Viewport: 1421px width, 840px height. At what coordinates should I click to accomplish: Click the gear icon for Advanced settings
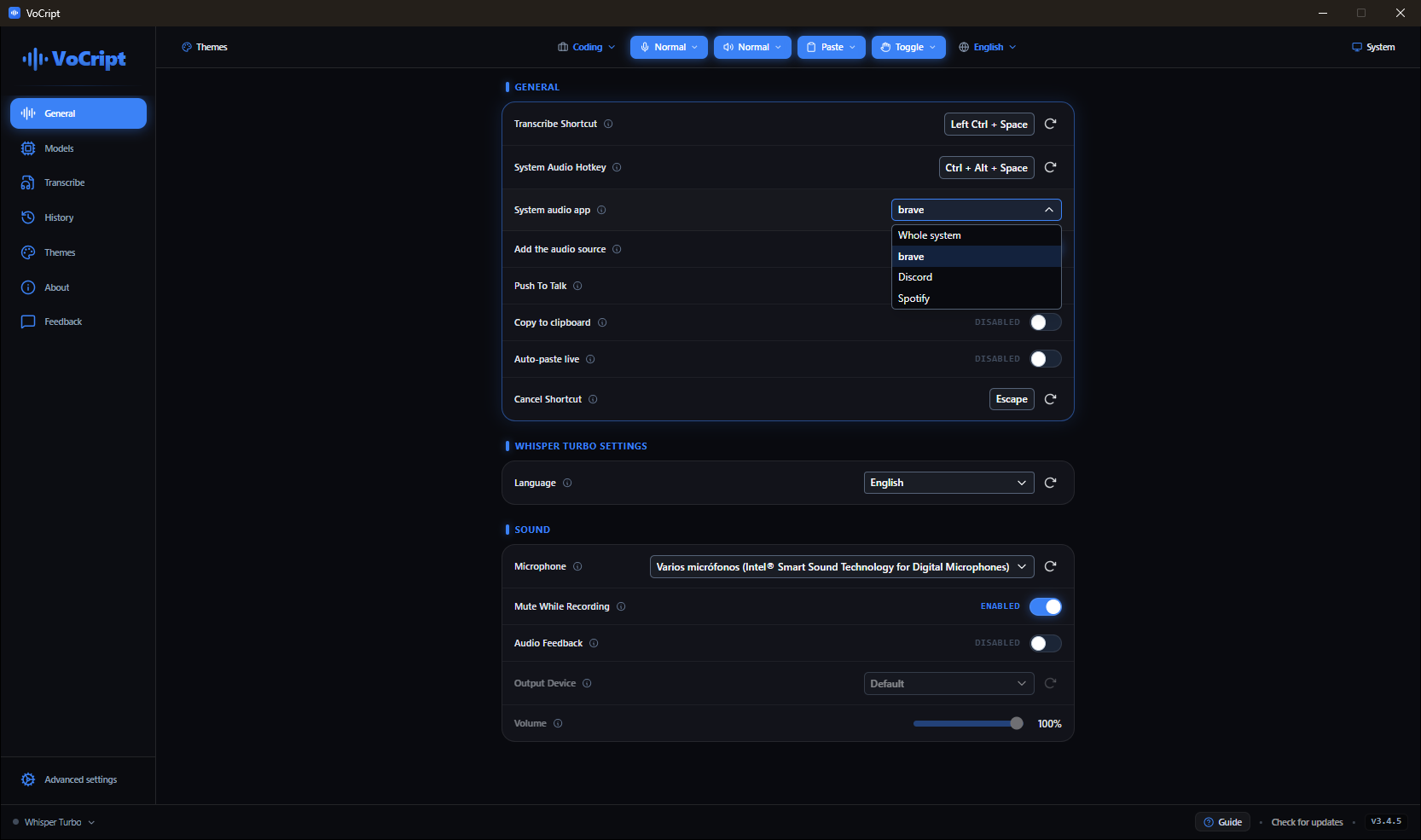tap(28, 779)
